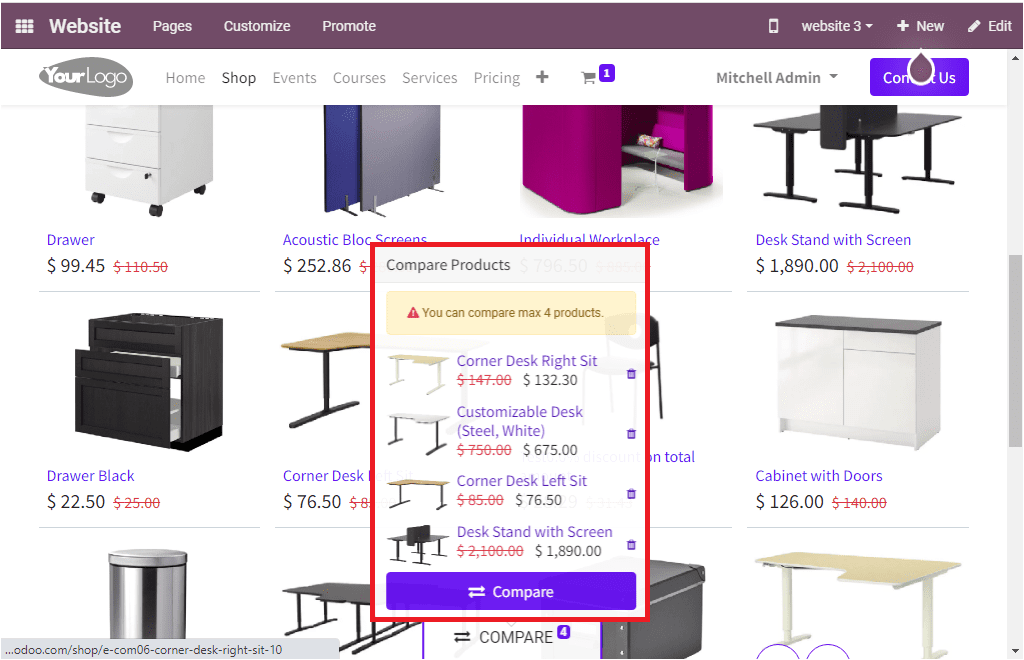Open the Cabinet with Doors product page
This screenshot has width=1024, height=660.
819,476
